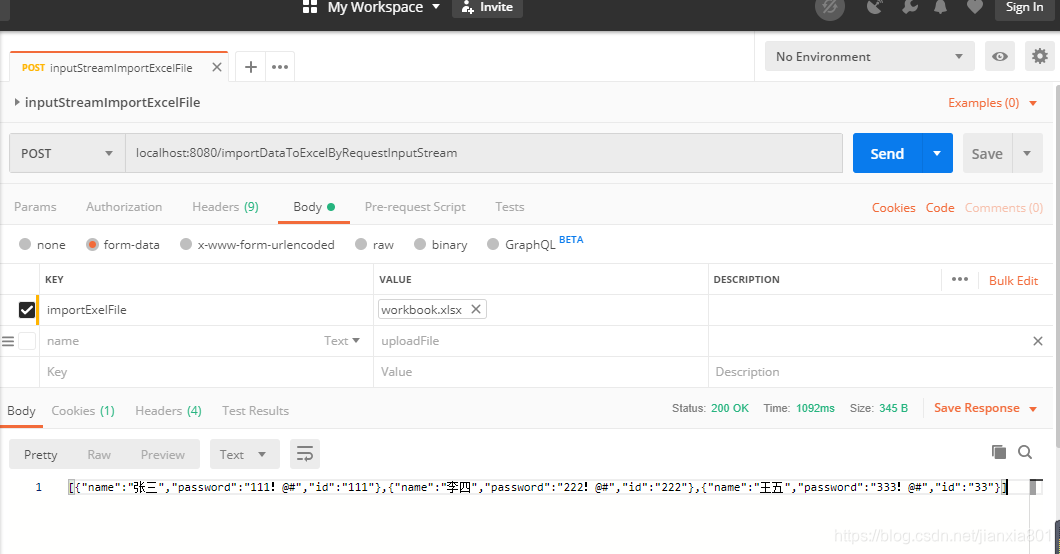Open the Send options dropdown arrow
Viewport: 1060px width, 554px height.
[x=937, y=153]
